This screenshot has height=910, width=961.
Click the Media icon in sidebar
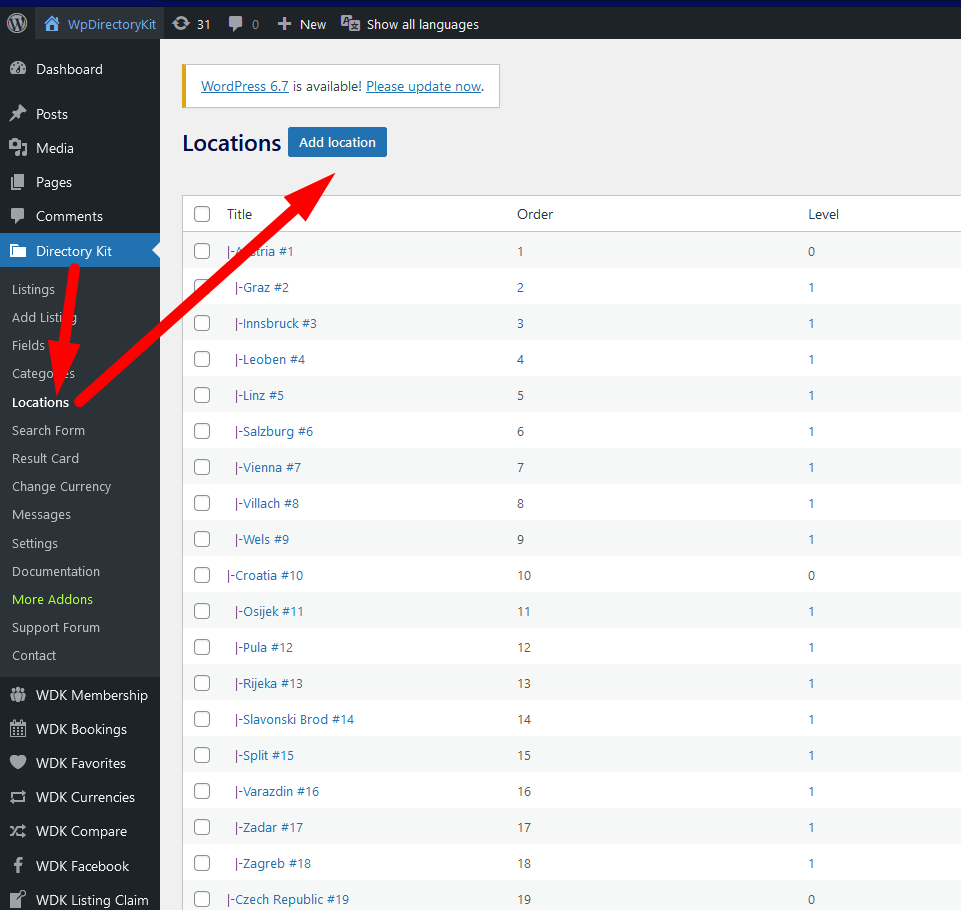18,148
